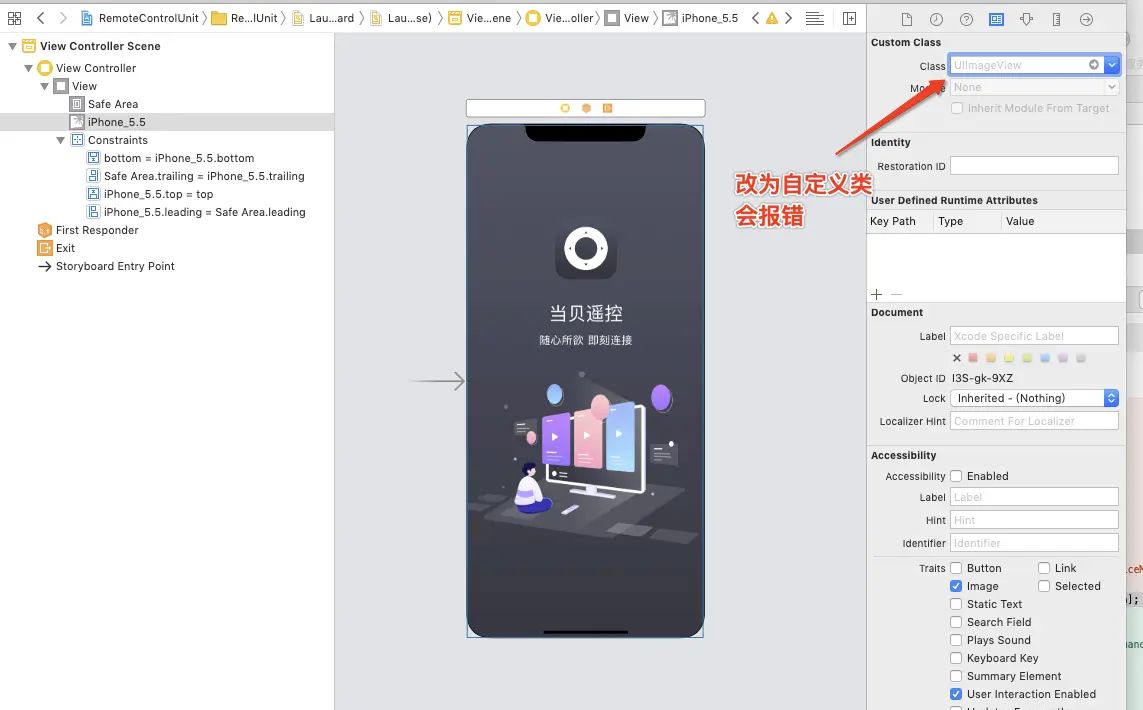Image resolution: width=1143 pixels, height=710 pixels.
Task: Open the Size inspector
Action: pos(1056,18)
